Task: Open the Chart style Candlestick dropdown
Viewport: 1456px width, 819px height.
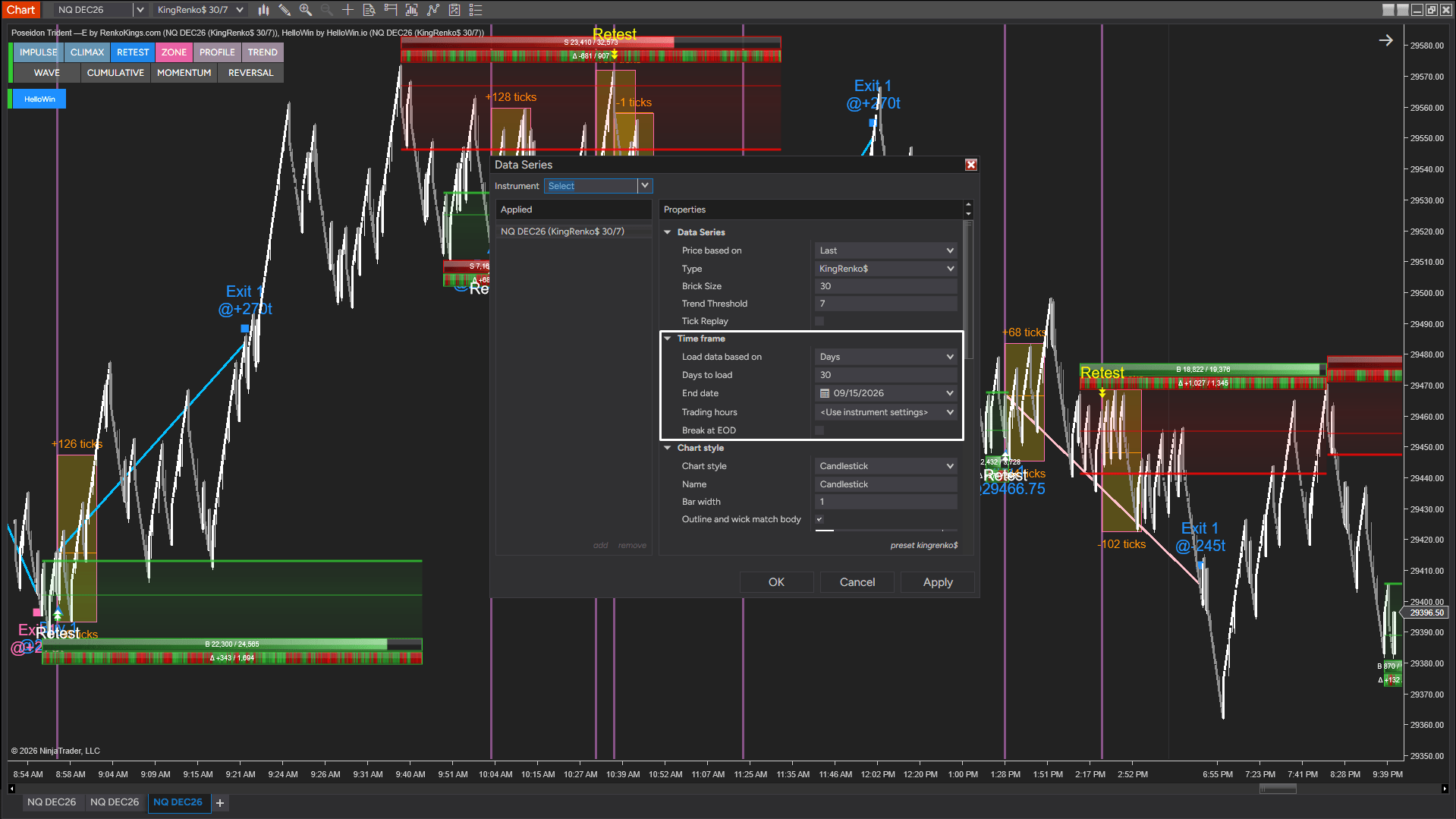Action: point(885,466)
